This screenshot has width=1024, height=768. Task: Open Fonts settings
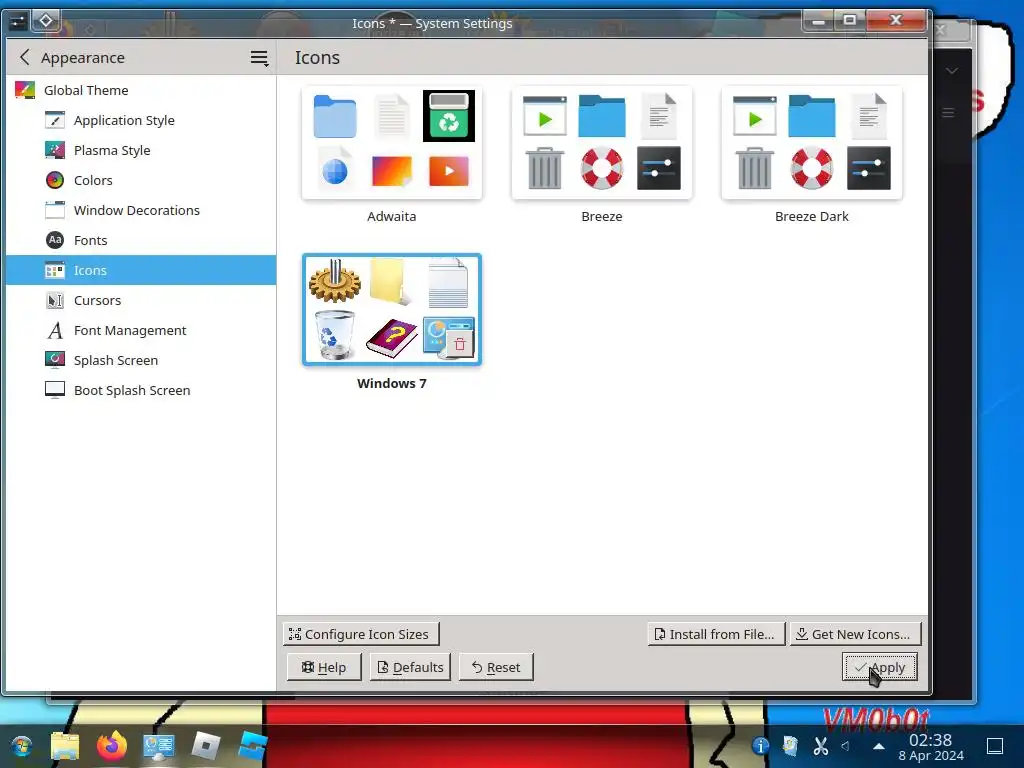point(141,240)
